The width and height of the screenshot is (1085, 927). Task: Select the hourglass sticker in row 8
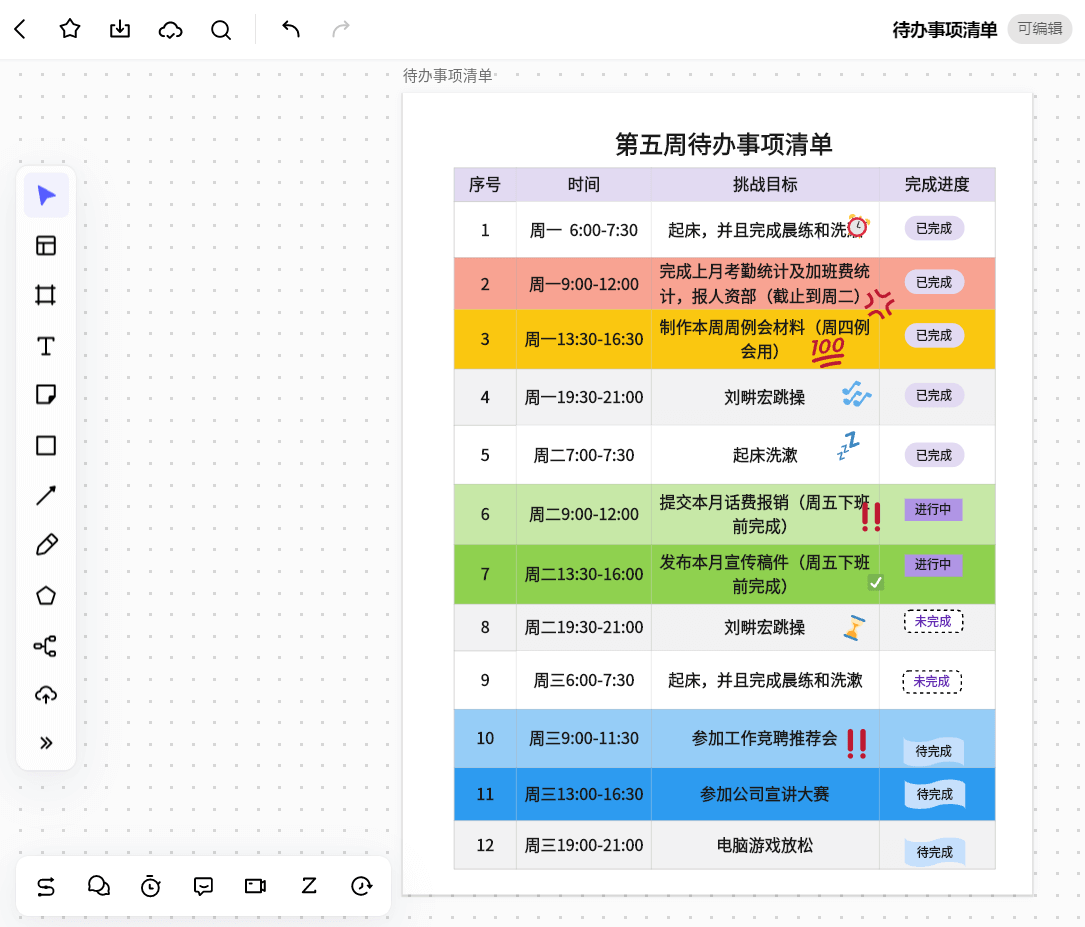click(855, 627)
